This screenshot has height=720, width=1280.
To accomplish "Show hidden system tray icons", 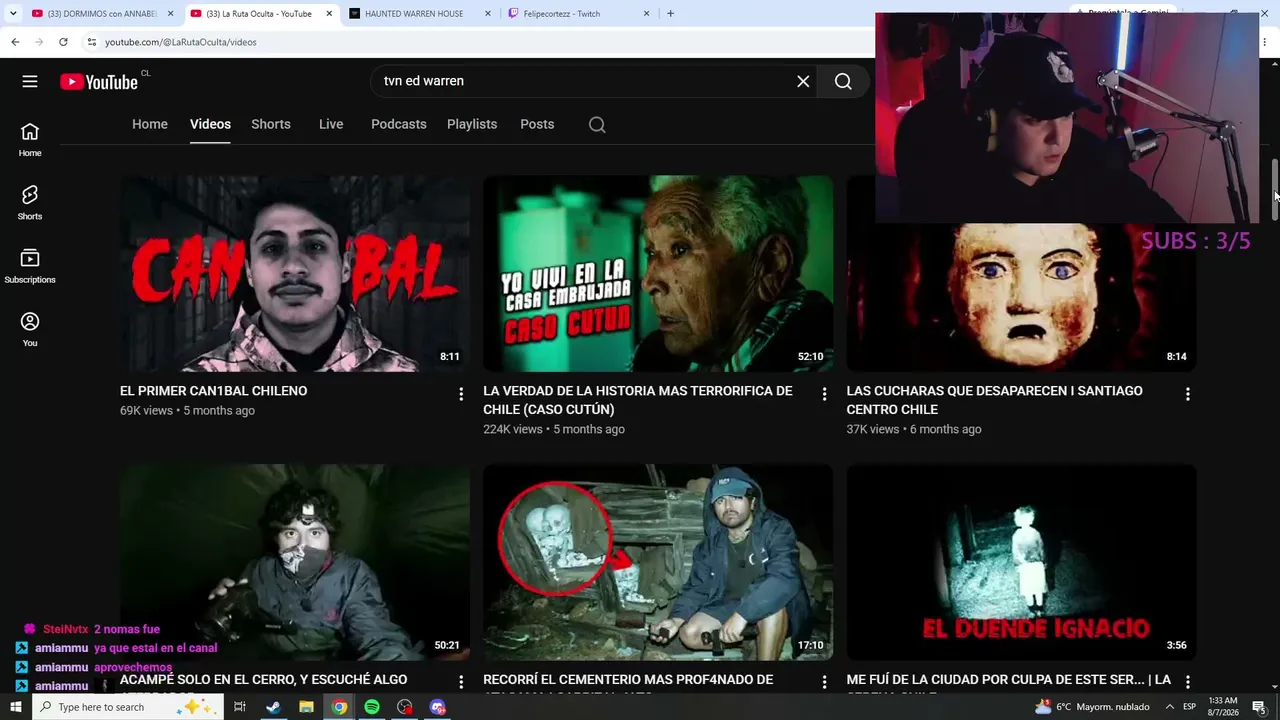I will tap(1169, 707).
